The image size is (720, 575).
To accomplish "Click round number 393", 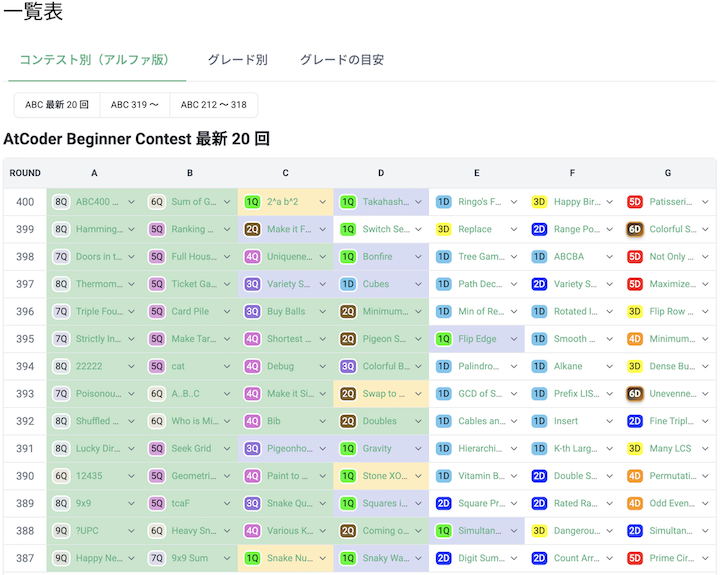I will (25, 394).
